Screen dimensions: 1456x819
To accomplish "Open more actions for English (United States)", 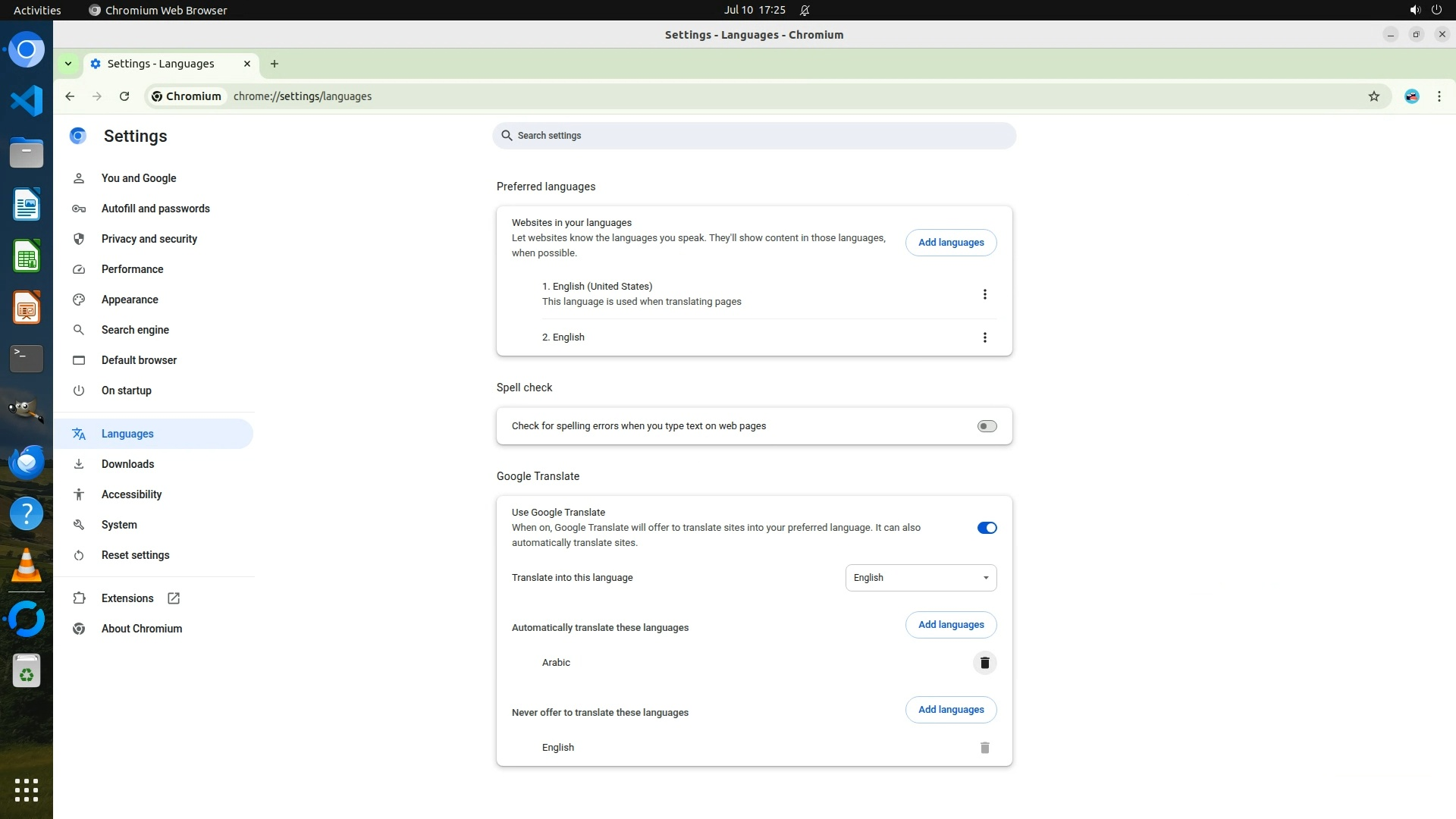I will (984, 294).
